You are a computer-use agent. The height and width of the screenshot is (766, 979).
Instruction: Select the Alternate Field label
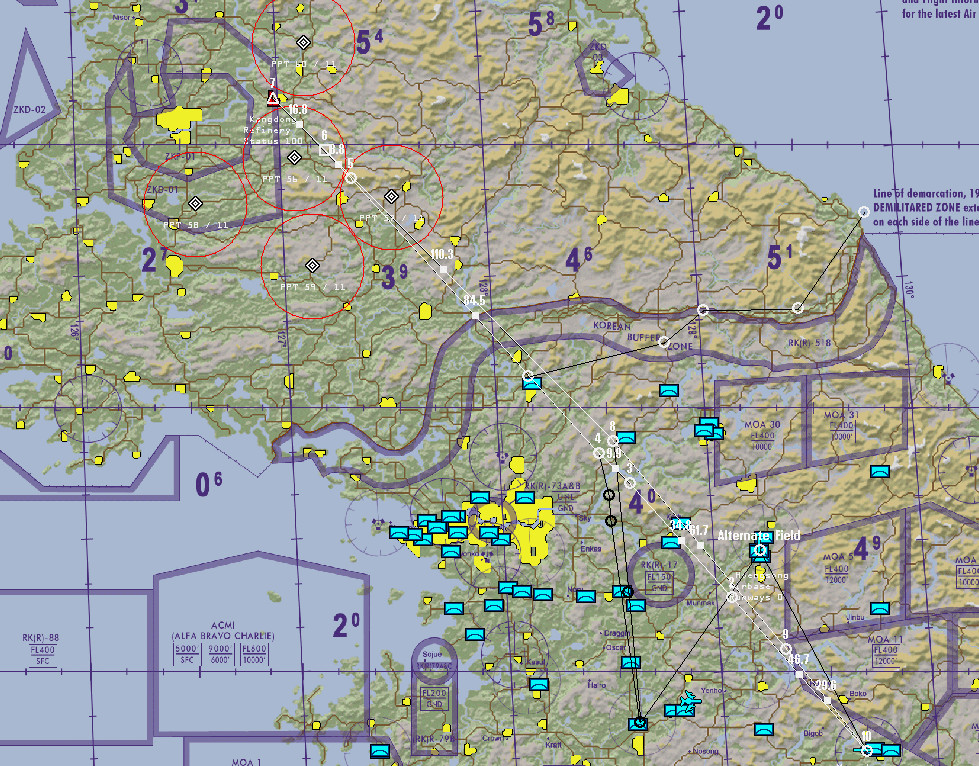coord(759,535)
